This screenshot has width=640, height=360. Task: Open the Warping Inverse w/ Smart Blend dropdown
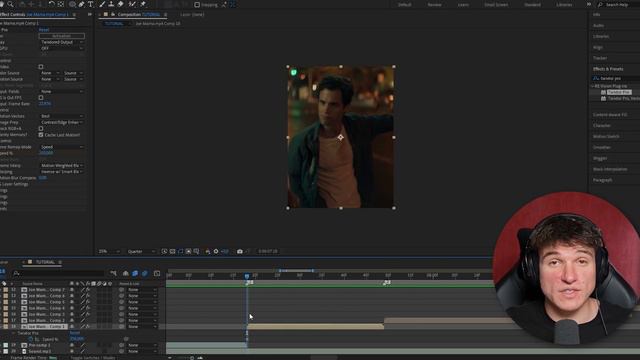click(62, 172)
